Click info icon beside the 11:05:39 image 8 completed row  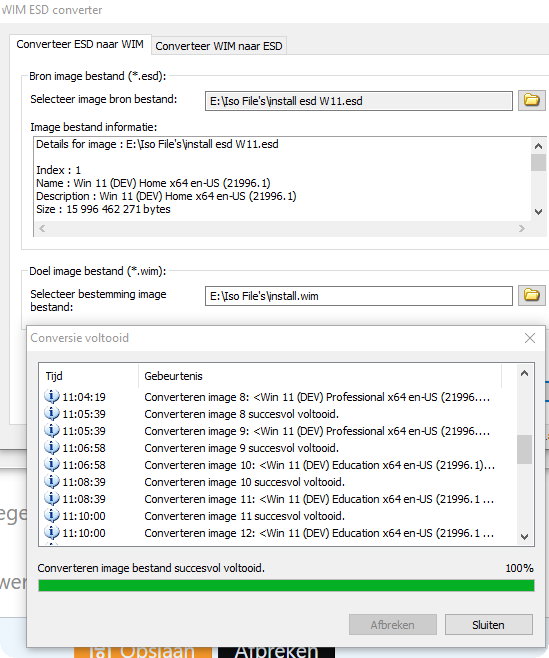[x=52, y=414]
